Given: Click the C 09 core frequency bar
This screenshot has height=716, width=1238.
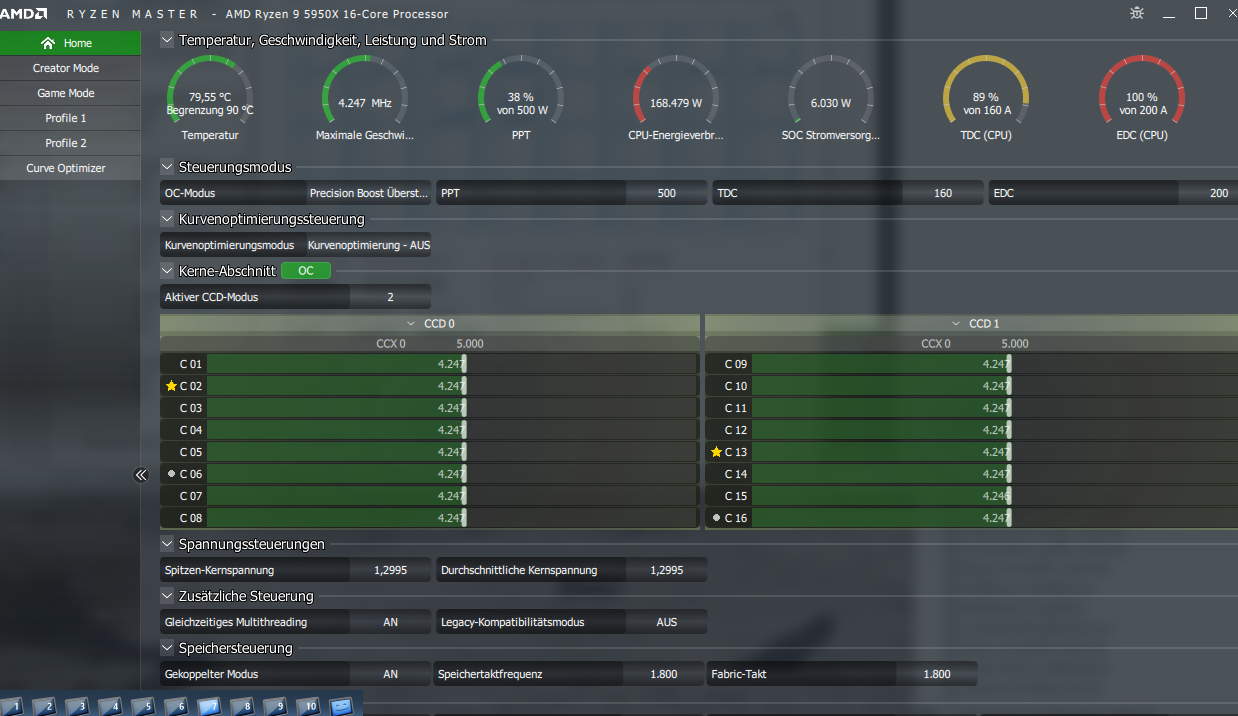Looking at the screenshot, I should point(994,364).
